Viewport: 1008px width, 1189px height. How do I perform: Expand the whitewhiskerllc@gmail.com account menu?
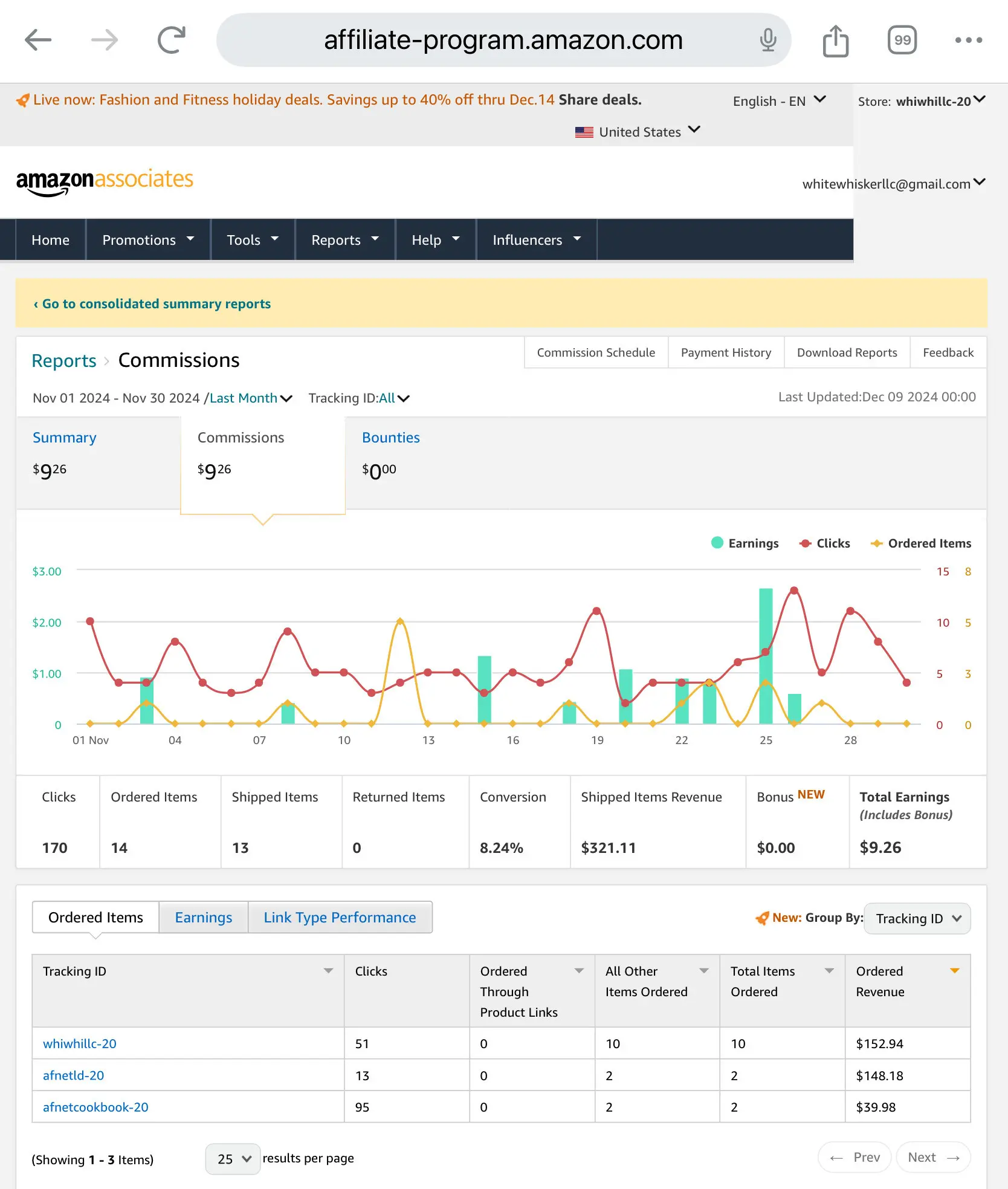(x=894, y=184)
